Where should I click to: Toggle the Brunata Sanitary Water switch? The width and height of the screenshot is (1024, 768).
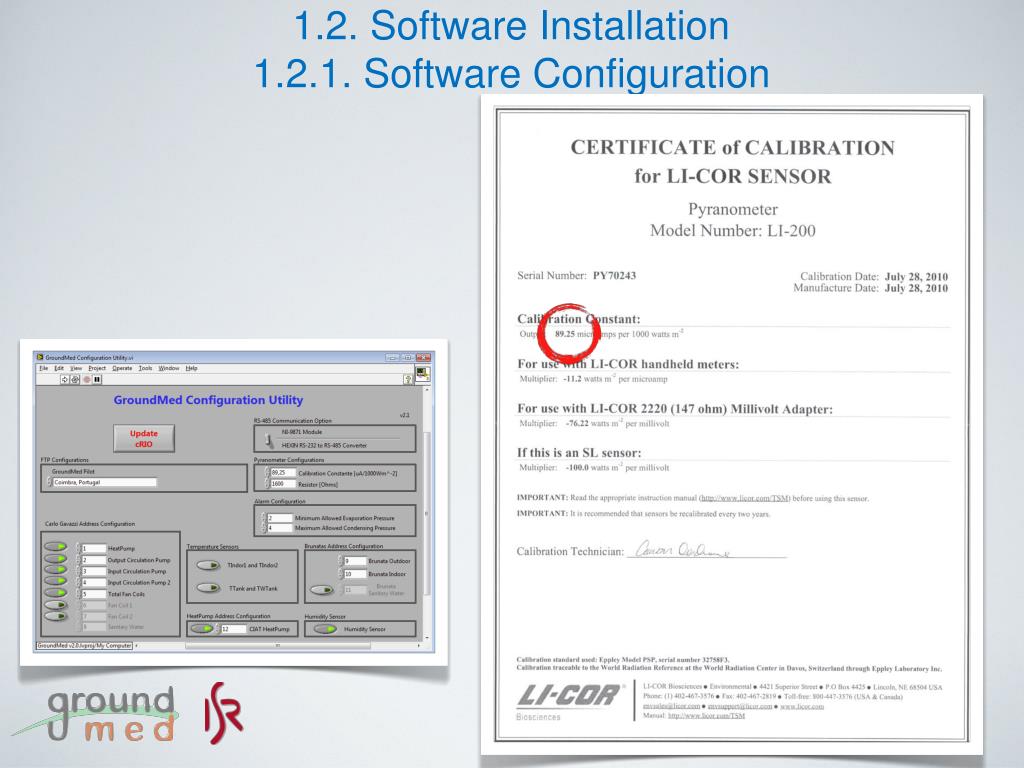321,590
